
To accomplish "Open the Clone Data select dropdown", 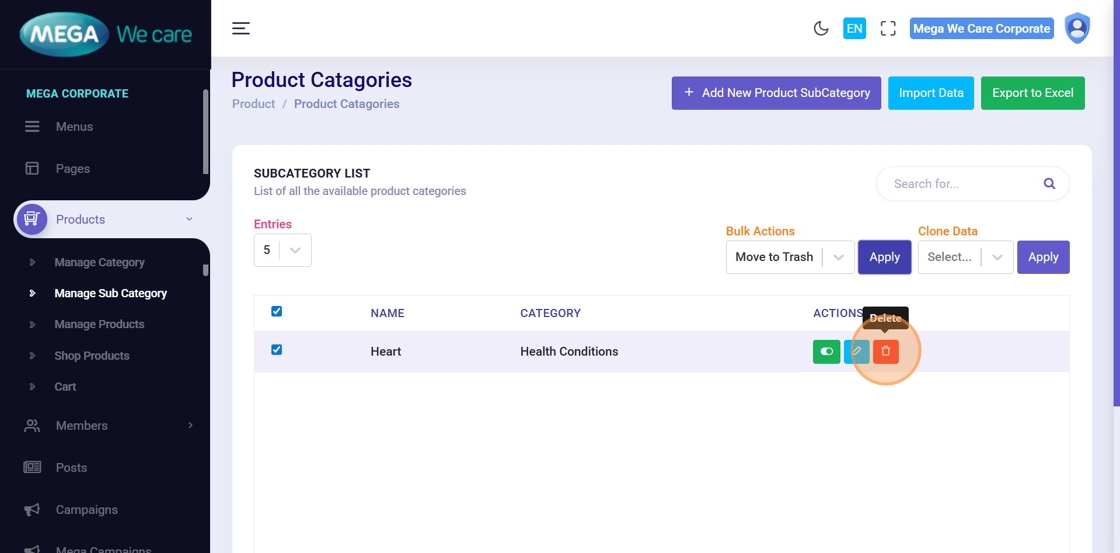I will click(x=965, y=257).
